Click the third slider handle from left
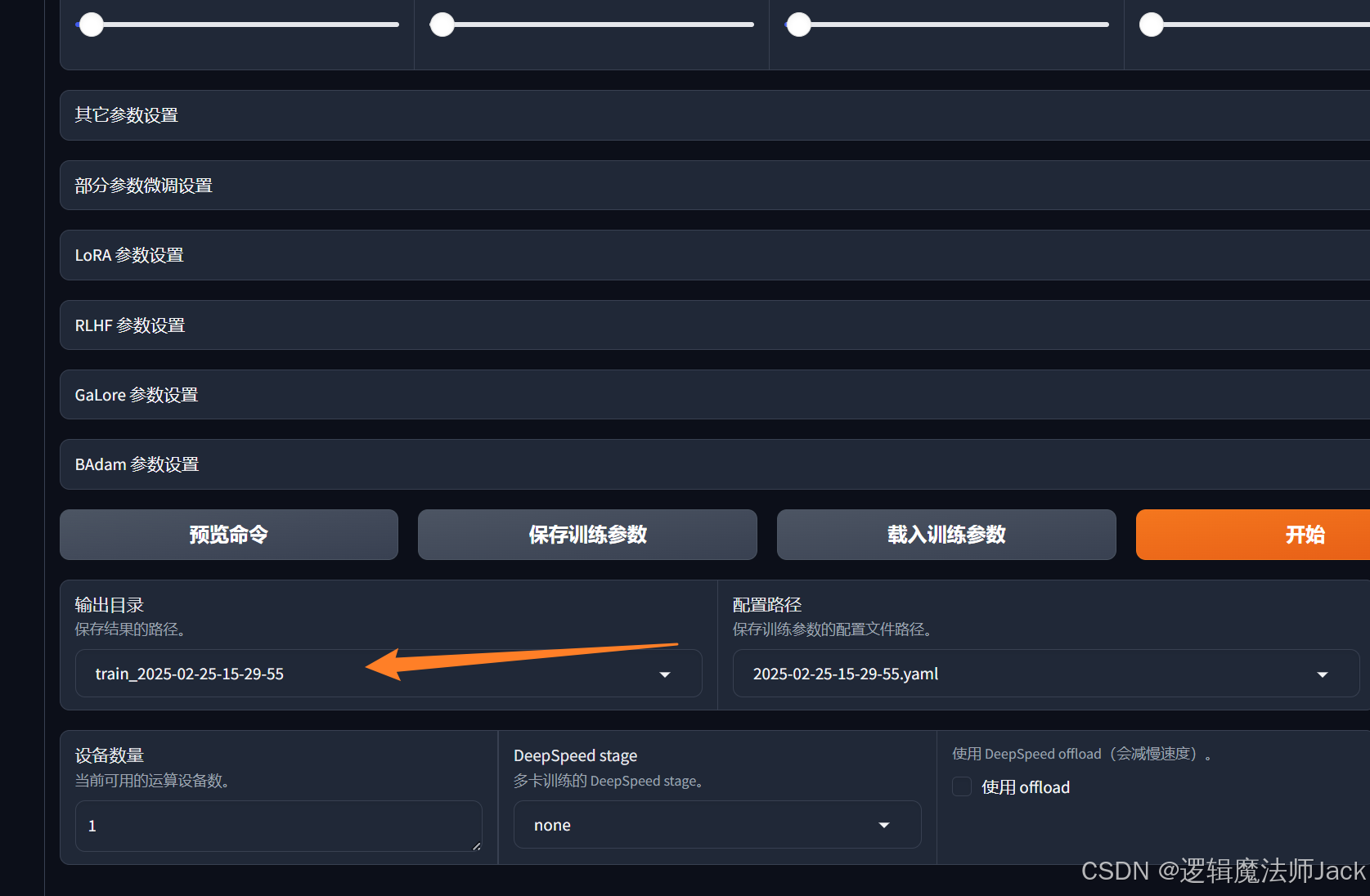1370x896 pixels. pyautogui.click(x=798, y=25)
